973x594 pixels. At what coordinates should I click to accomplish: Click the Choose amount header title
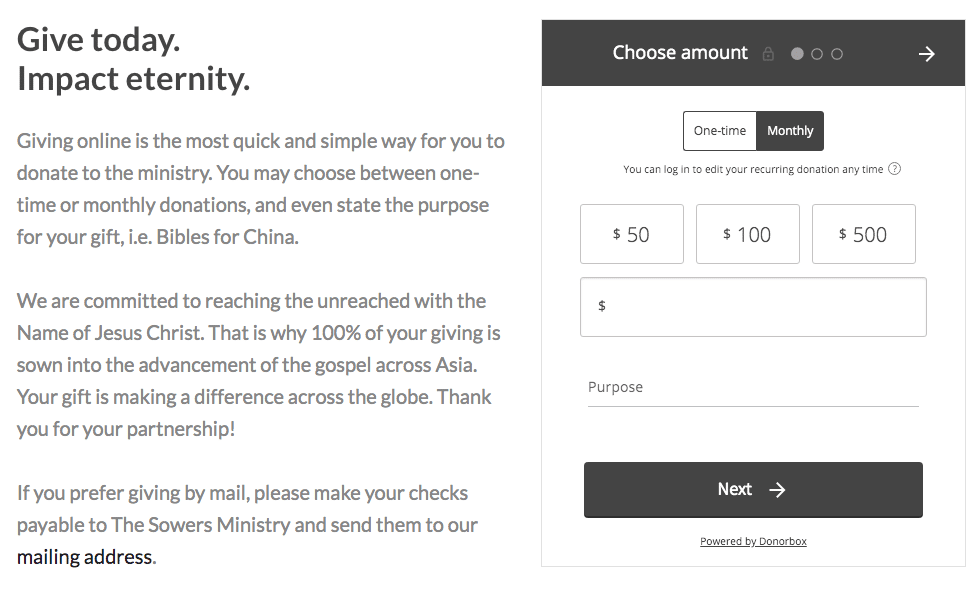click(680, 53)
